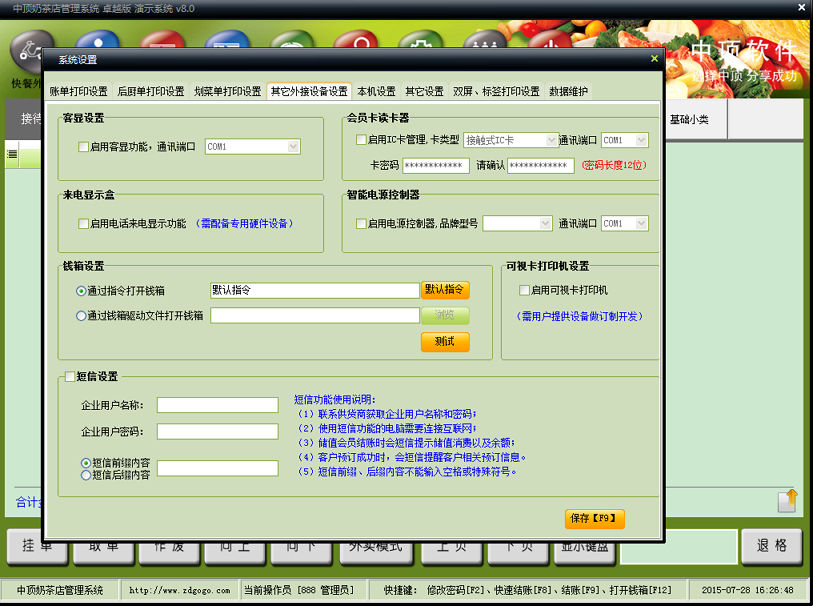This screenshot has height=606, width=813.
Task: Click status bar date 2015-07-28 16:26:48
Action: click(x=747, y=590)
